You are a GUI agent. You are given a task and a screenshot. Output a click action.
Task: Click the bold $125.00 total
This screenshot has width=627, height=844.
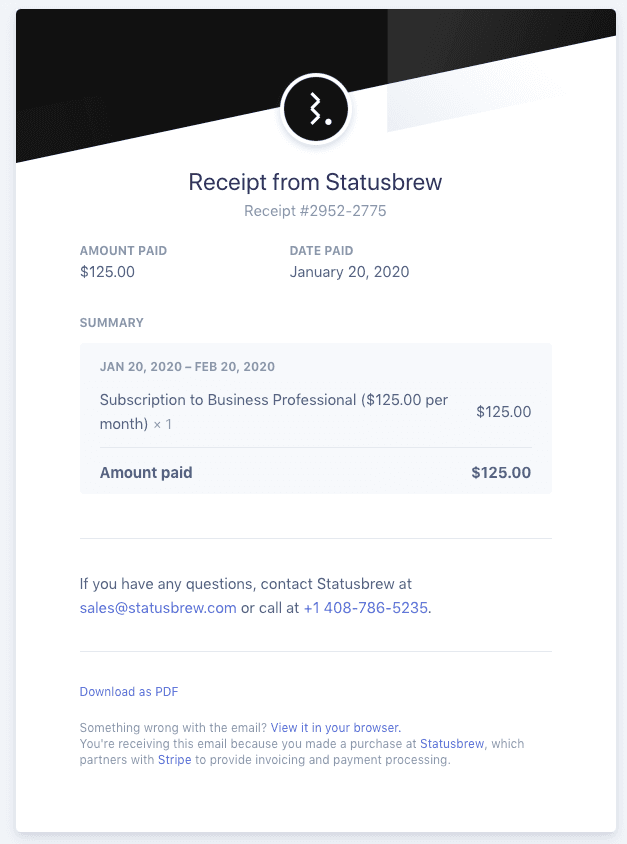[501, 473]
